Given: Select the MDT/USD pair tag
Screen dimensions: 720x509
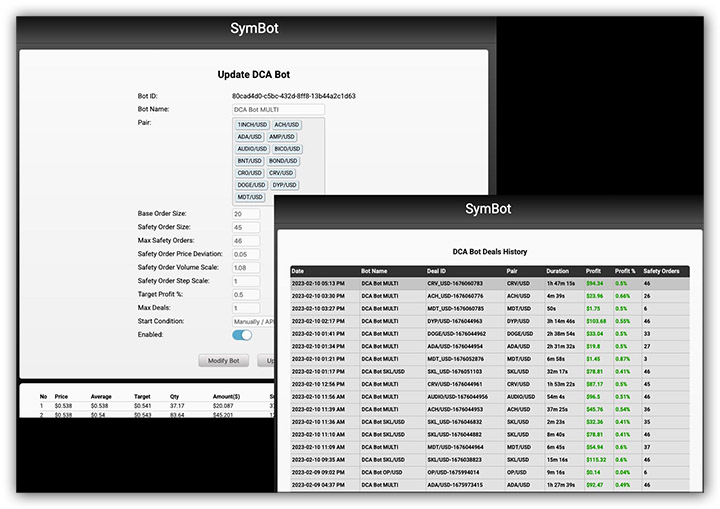Looking at the screenshot, I should [x=250, y=197].
